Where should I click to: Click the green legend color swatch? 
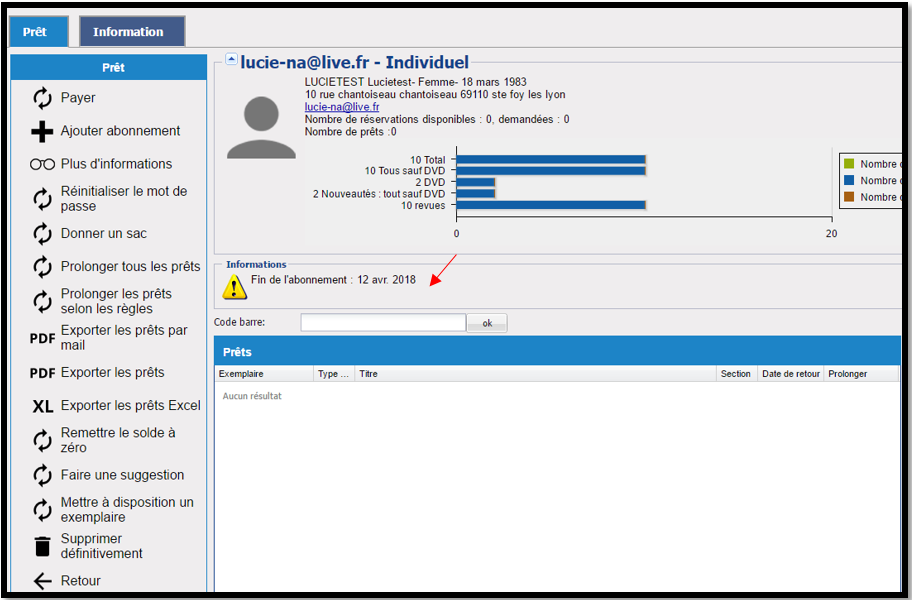pyautogui.click(x=849, y=164)
